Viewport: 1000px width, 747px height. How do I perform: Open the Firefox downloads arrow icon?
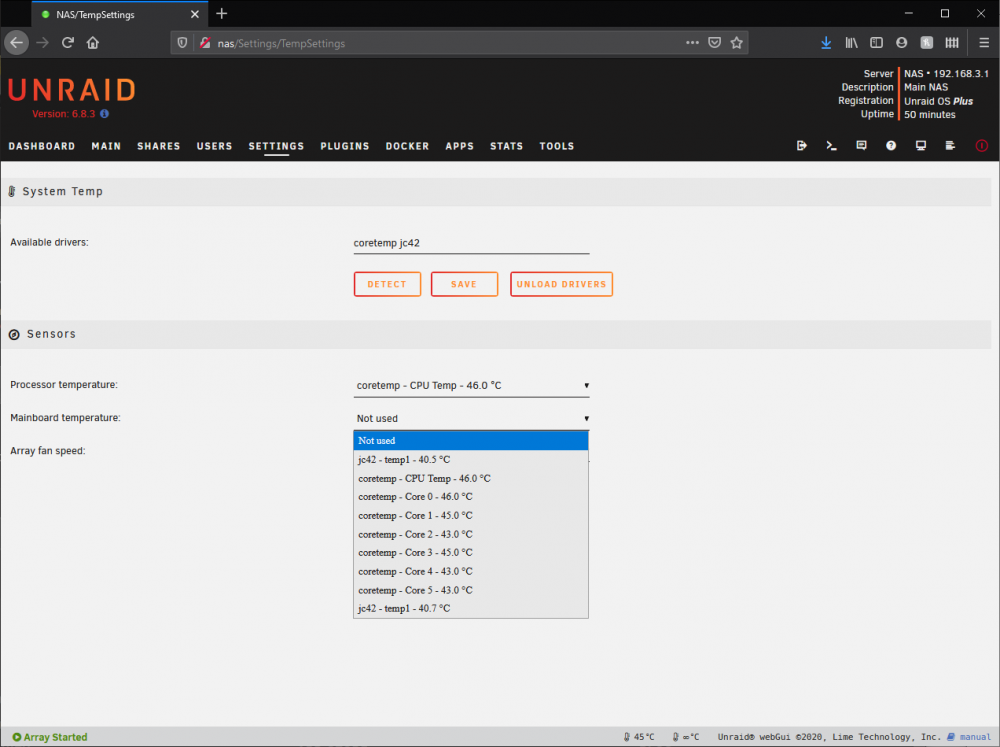pyautogui.click(x=826, y=43)
